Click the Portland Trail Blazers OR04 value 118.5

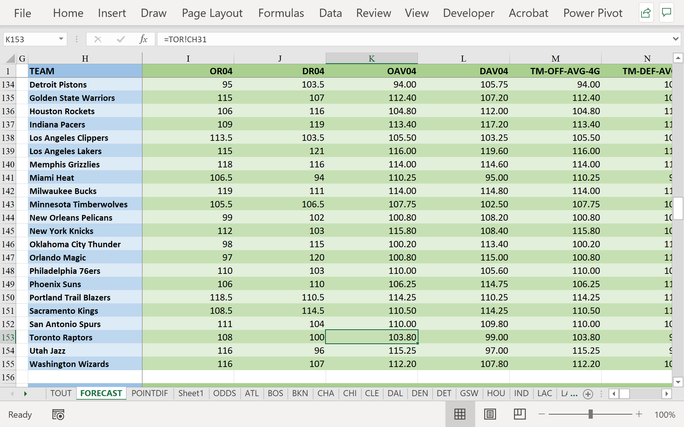(188, 297)
